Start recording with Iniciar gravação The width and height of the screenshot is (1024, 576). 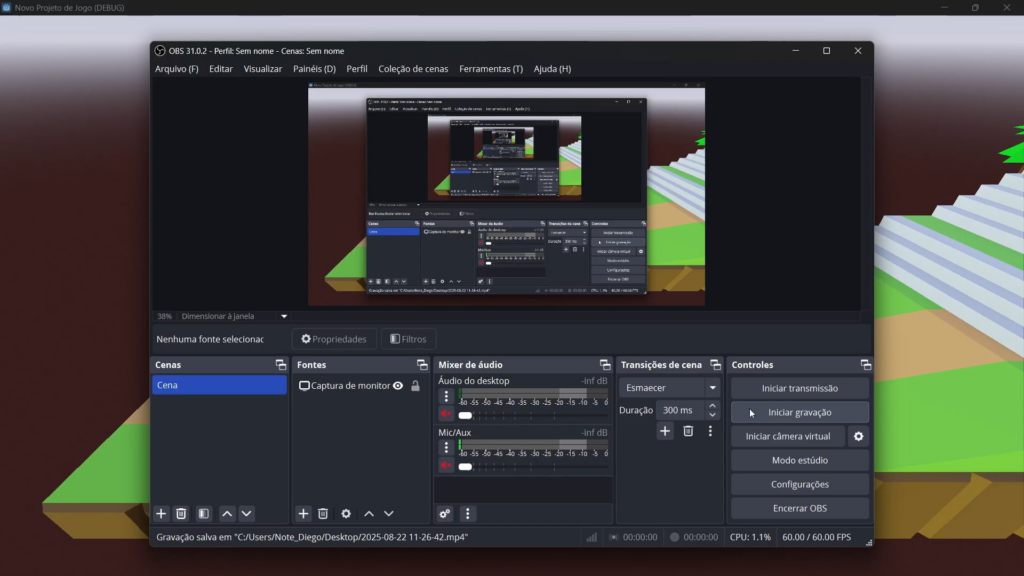[800, 412]
